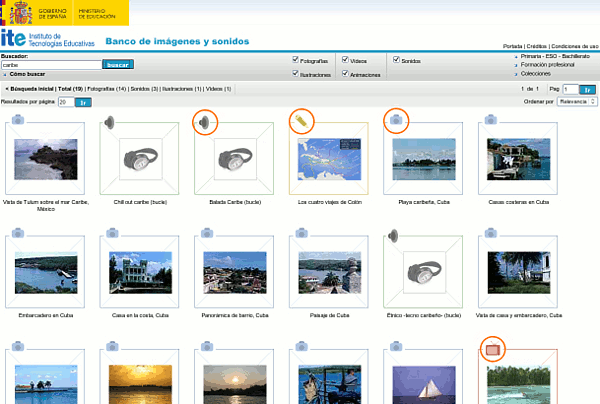
Task: Open the Embarcadero en Cuba thumbnail
Action: [x=46, y=272]
